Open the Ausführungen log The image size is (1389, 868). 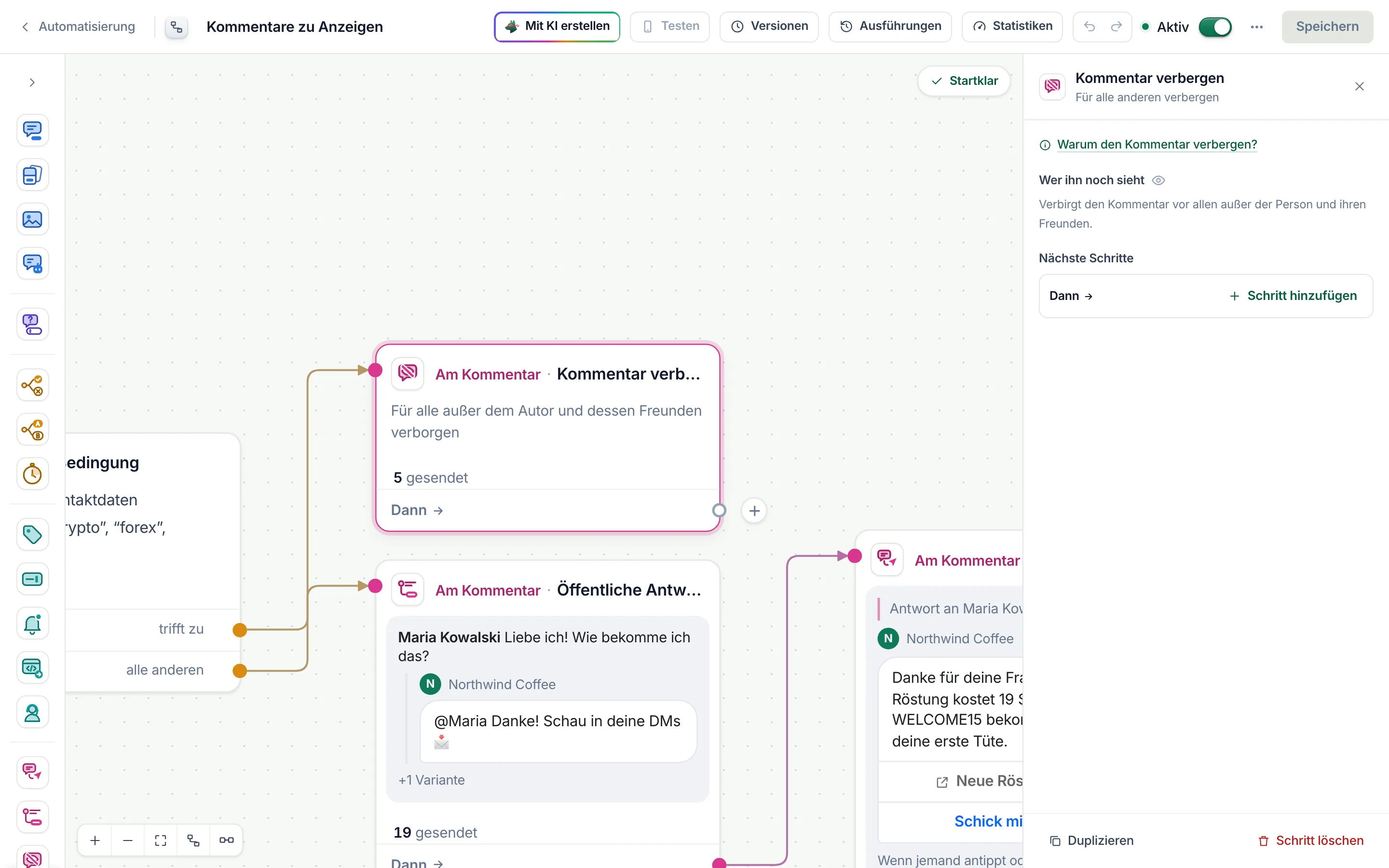click(890, 27)
